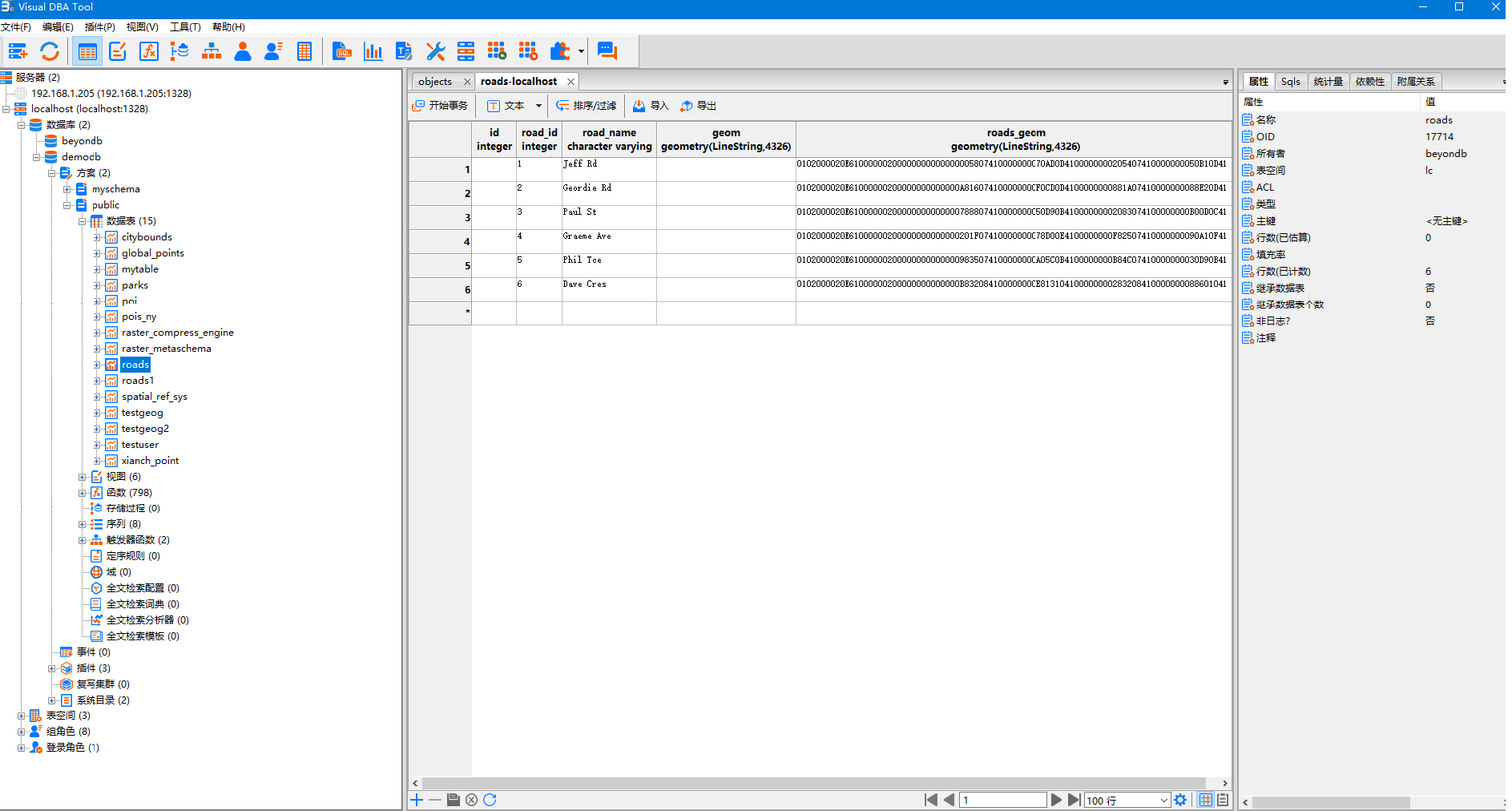
Task: Expand the 视图 (6) tree node
Action: 83,477
